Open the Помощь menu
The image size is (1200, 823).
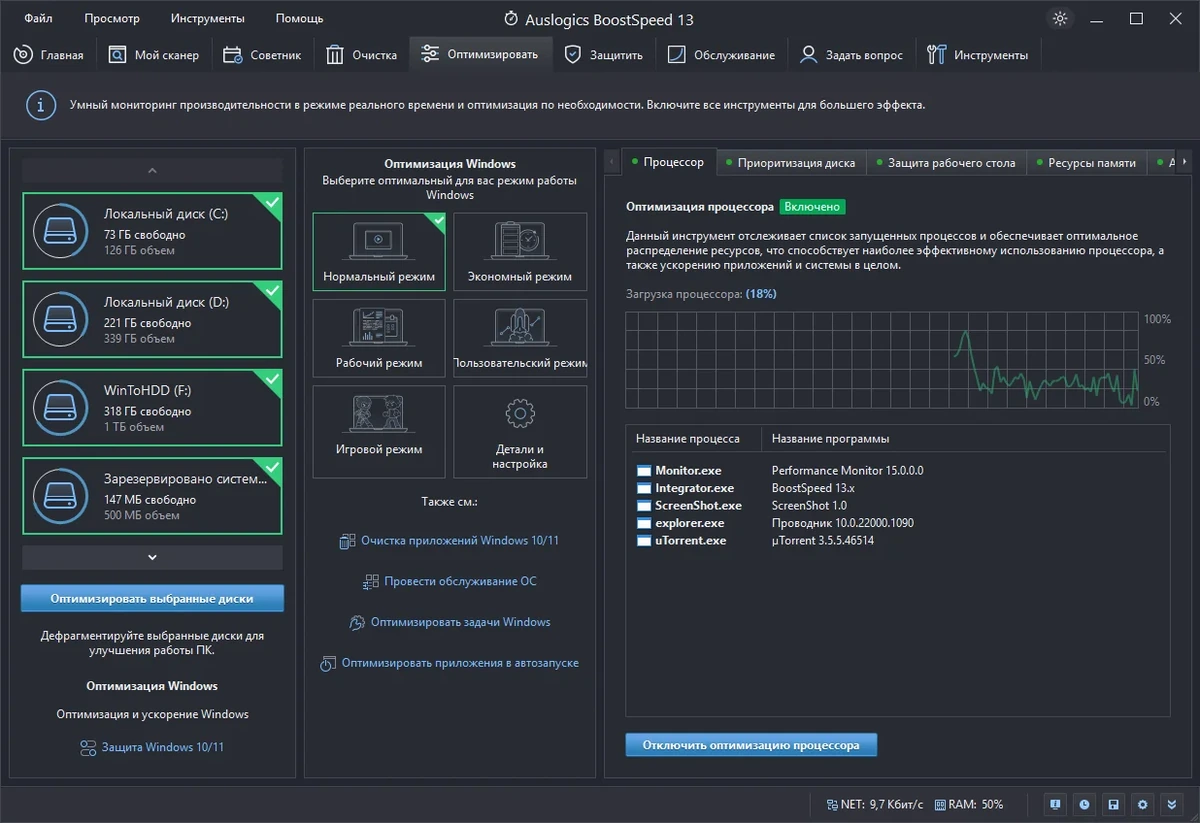(299, 18)
